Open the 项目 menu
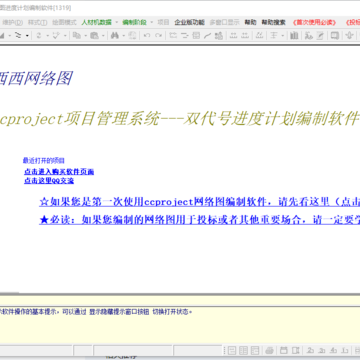This screenshot has width=360, height=360. pyautogui.click(x=163, y=22)
